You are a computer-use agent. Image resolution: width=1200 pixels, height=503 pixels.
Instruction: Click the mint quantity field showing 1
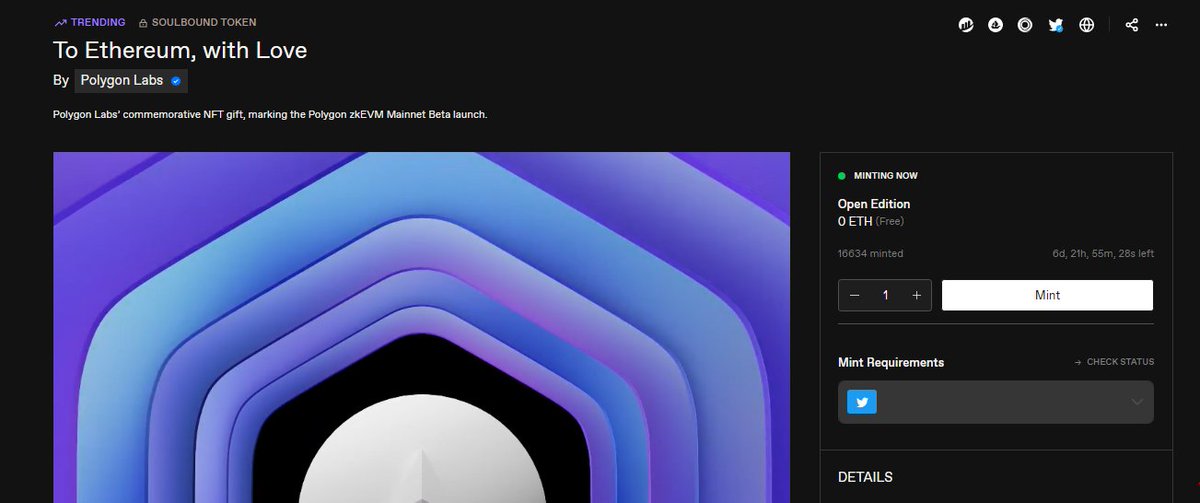885,295
